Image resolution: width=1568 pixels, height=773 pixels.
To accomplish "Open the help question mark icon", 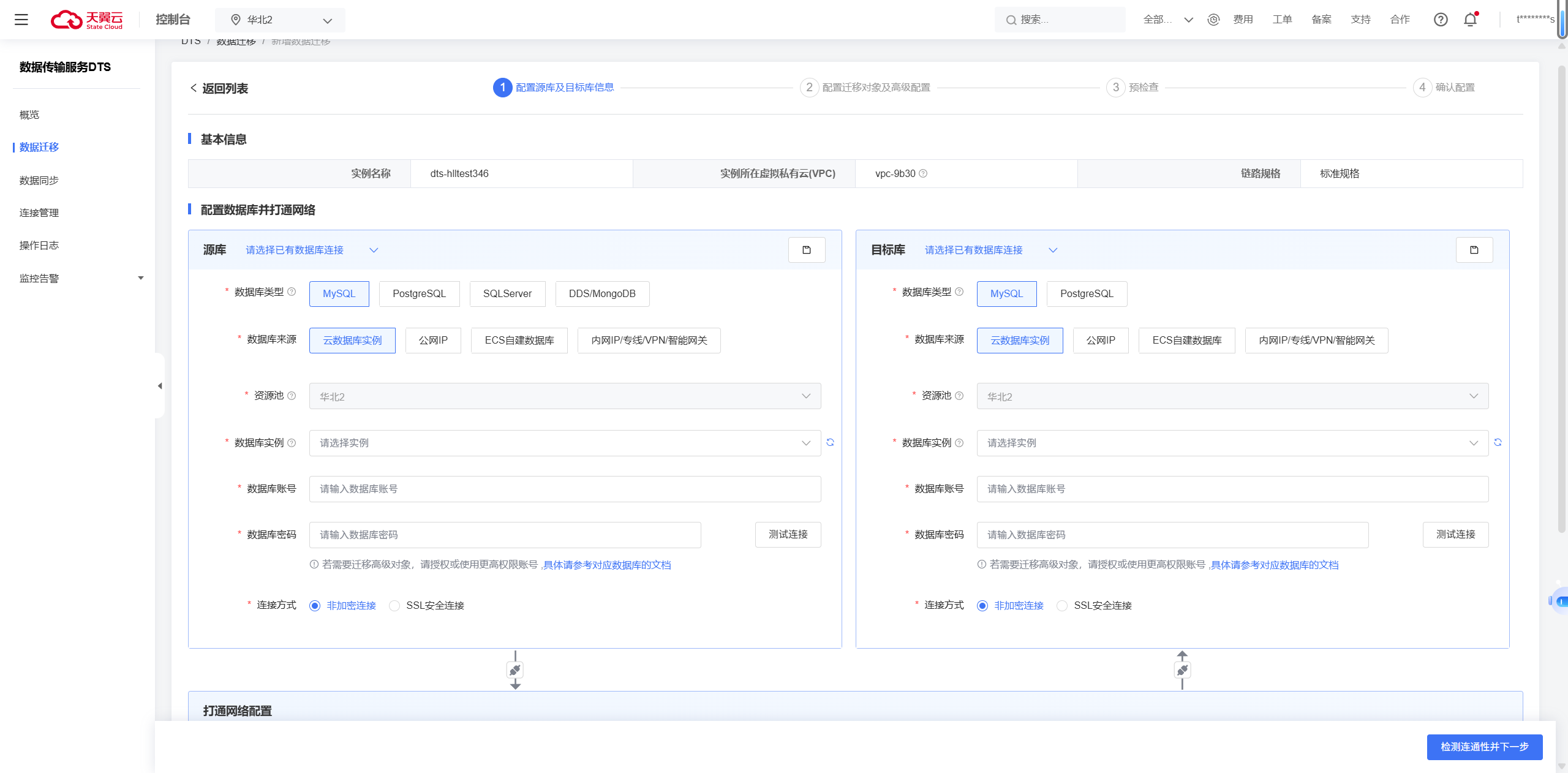I will coord(1441,20).
